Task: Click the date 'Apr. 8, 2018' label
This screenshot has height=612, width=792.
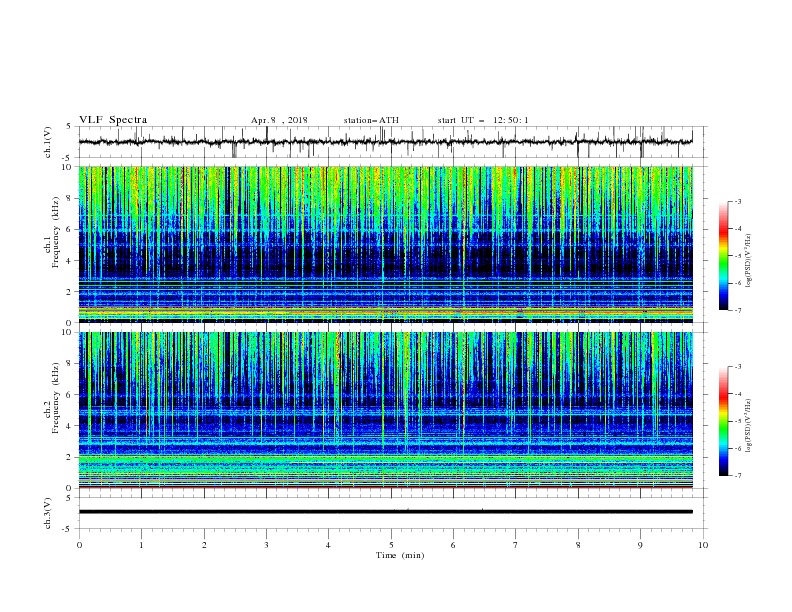Action: point(279,120)
